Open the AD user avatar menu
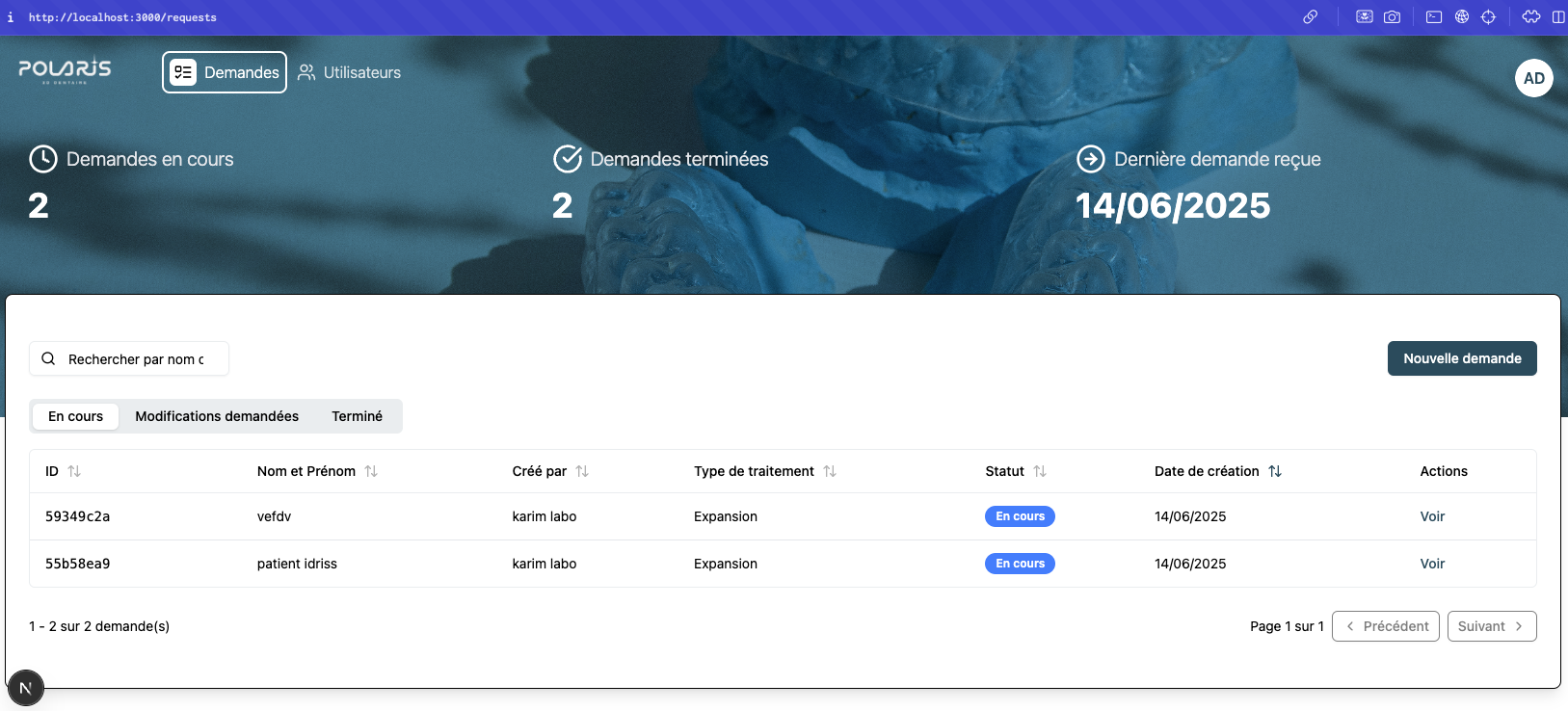 coord(1533,78)
